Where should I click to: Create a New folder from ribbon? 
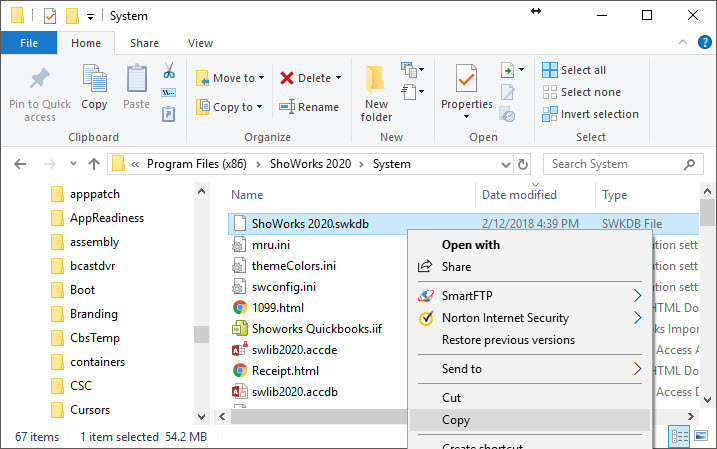click(376, 93)
